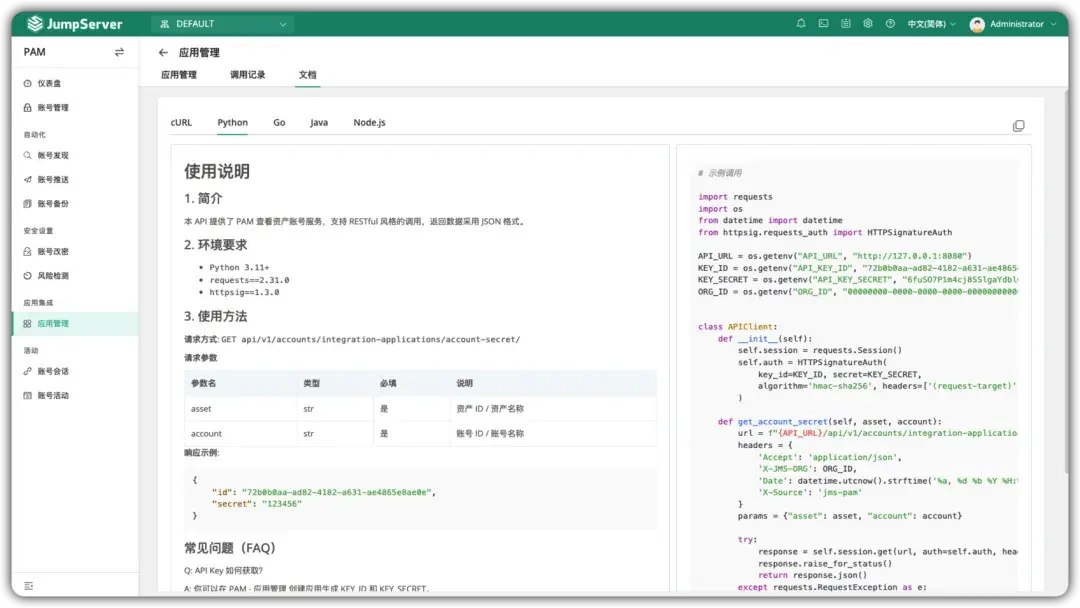Switch to the cURL code tab
Screen dimensions: 1080x608
[181, 122]
